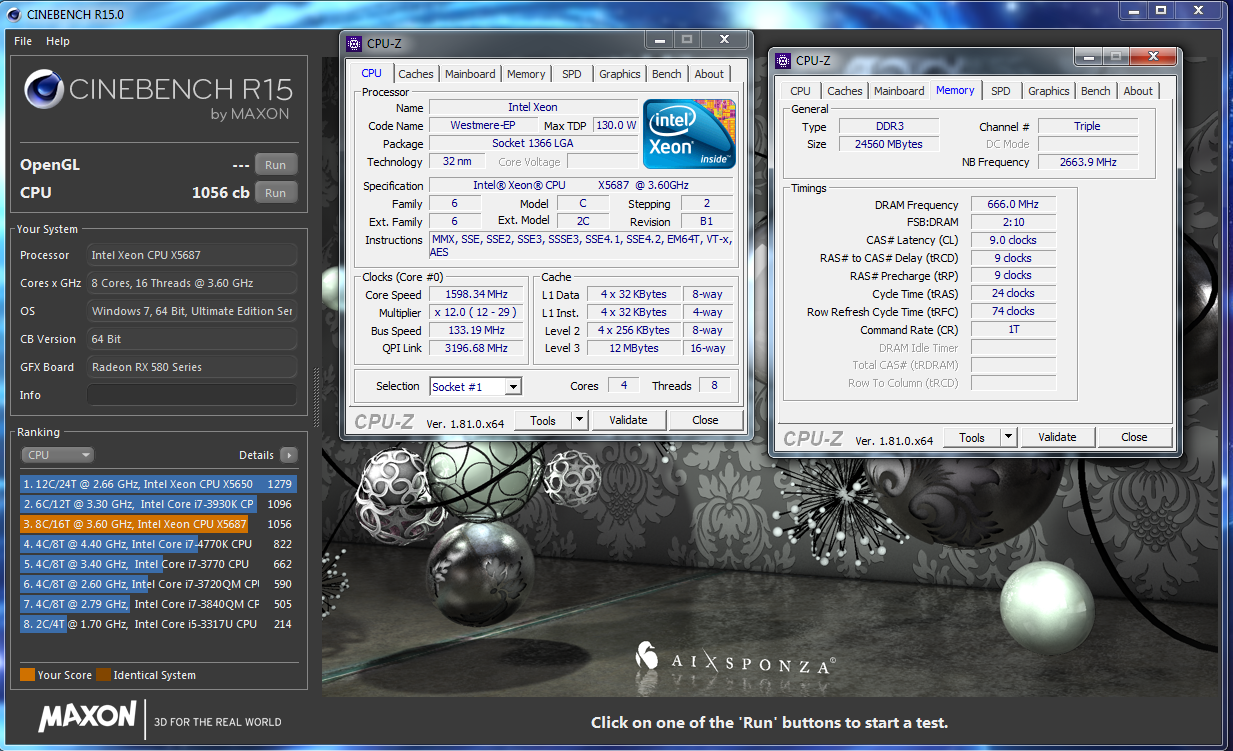
Task: Switch to Graphics tab in CPU-Z CPU window
Action: [x=620, y=74]
